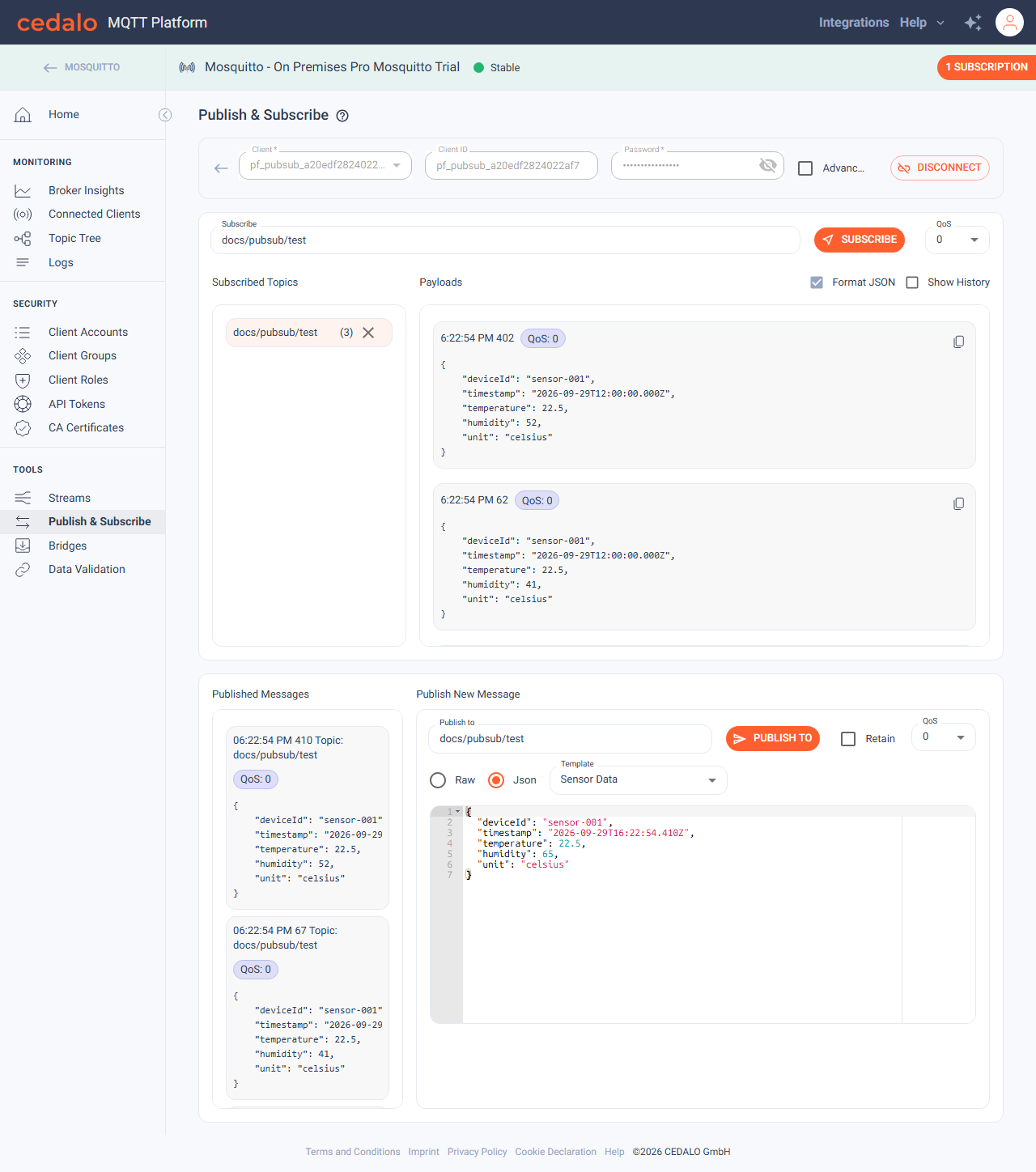1036x1172 pixels.
Task: Click the Data Validation link icon
Action: pos(23,570)
